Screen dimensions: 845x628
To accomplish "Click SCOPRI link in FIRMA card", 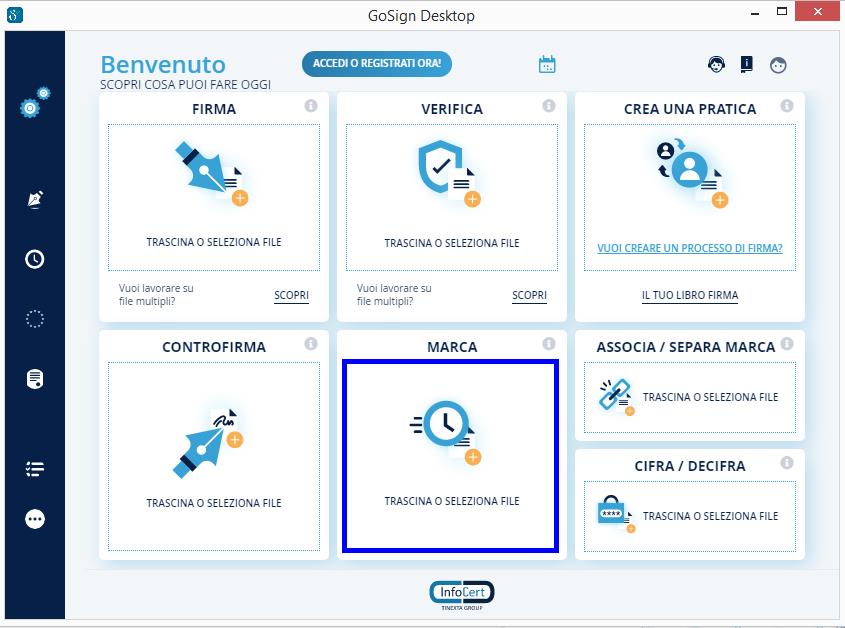I will pos(291,295).
